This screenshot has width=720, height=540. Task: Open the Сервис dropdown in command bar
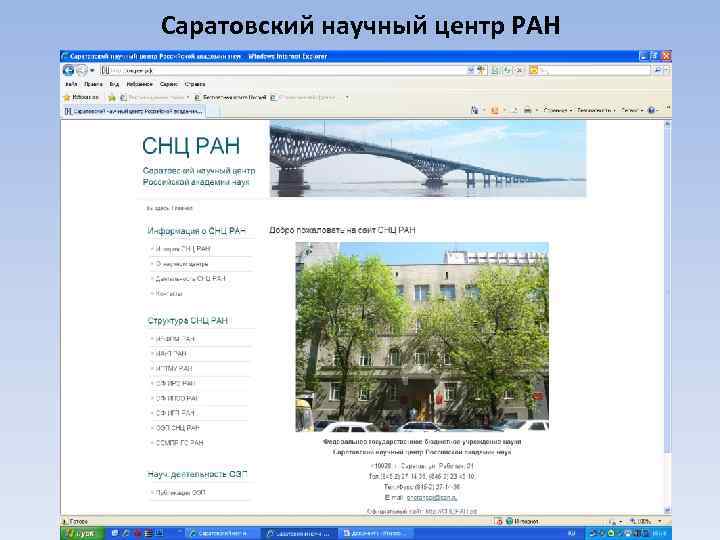coord(632,110)
